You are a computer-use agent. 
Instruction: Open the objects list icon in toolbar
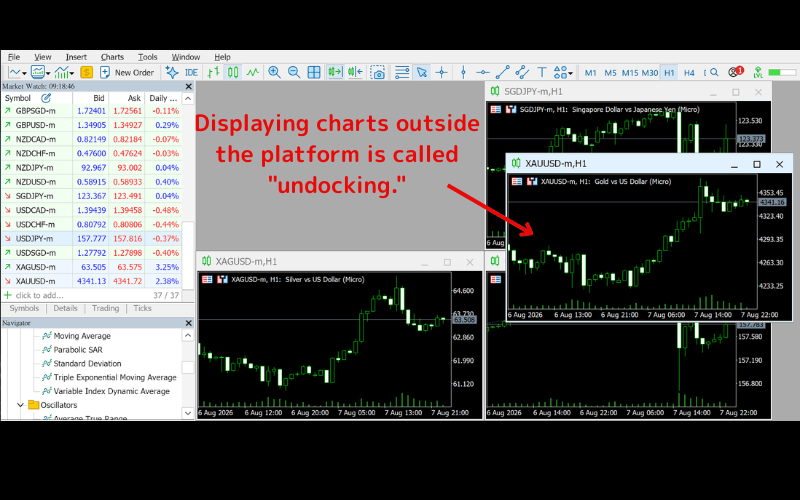tap(402, 72)
